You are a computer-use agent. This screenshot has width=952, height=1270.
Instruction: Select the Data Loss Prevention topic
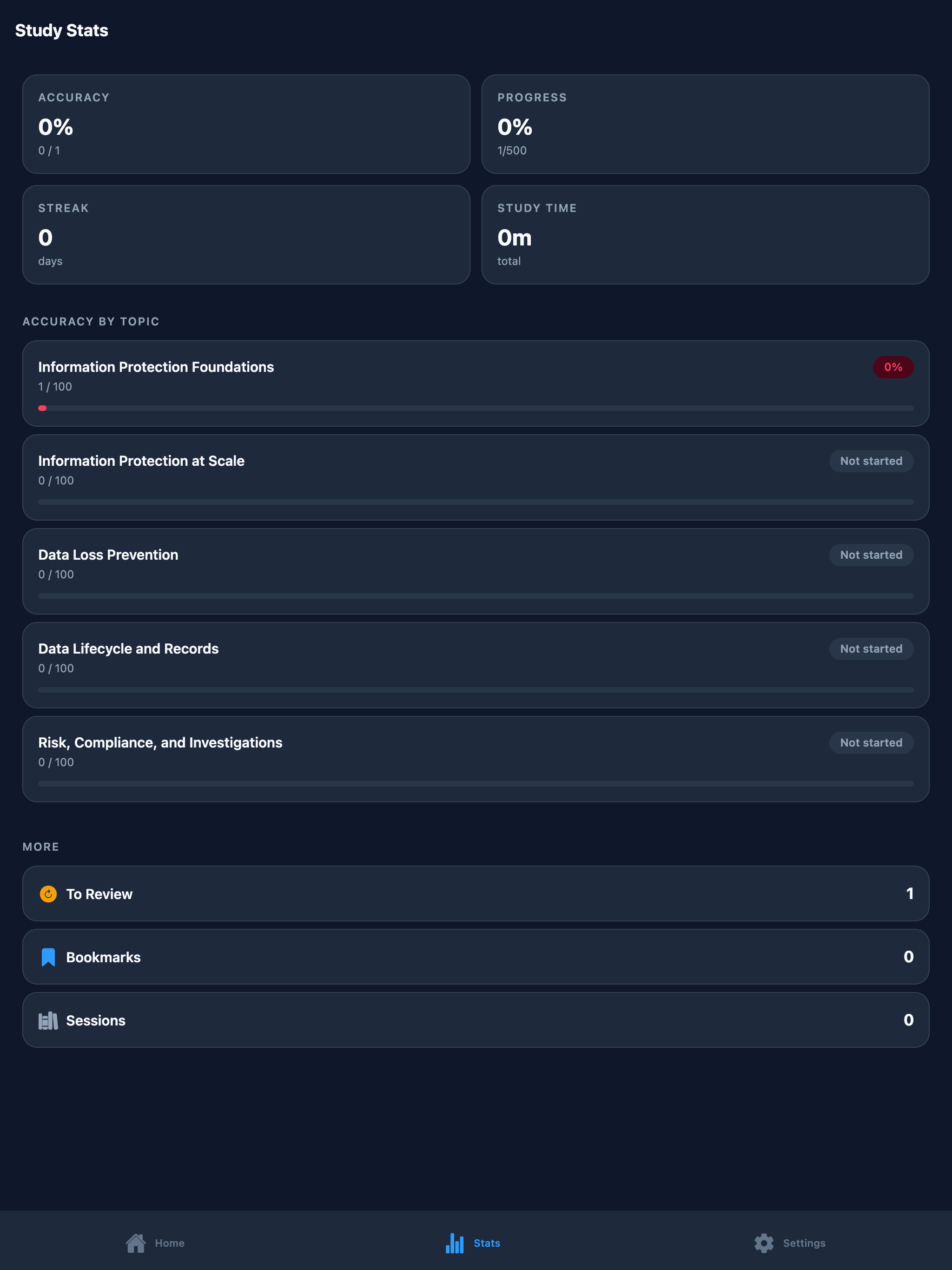point(476,571)
